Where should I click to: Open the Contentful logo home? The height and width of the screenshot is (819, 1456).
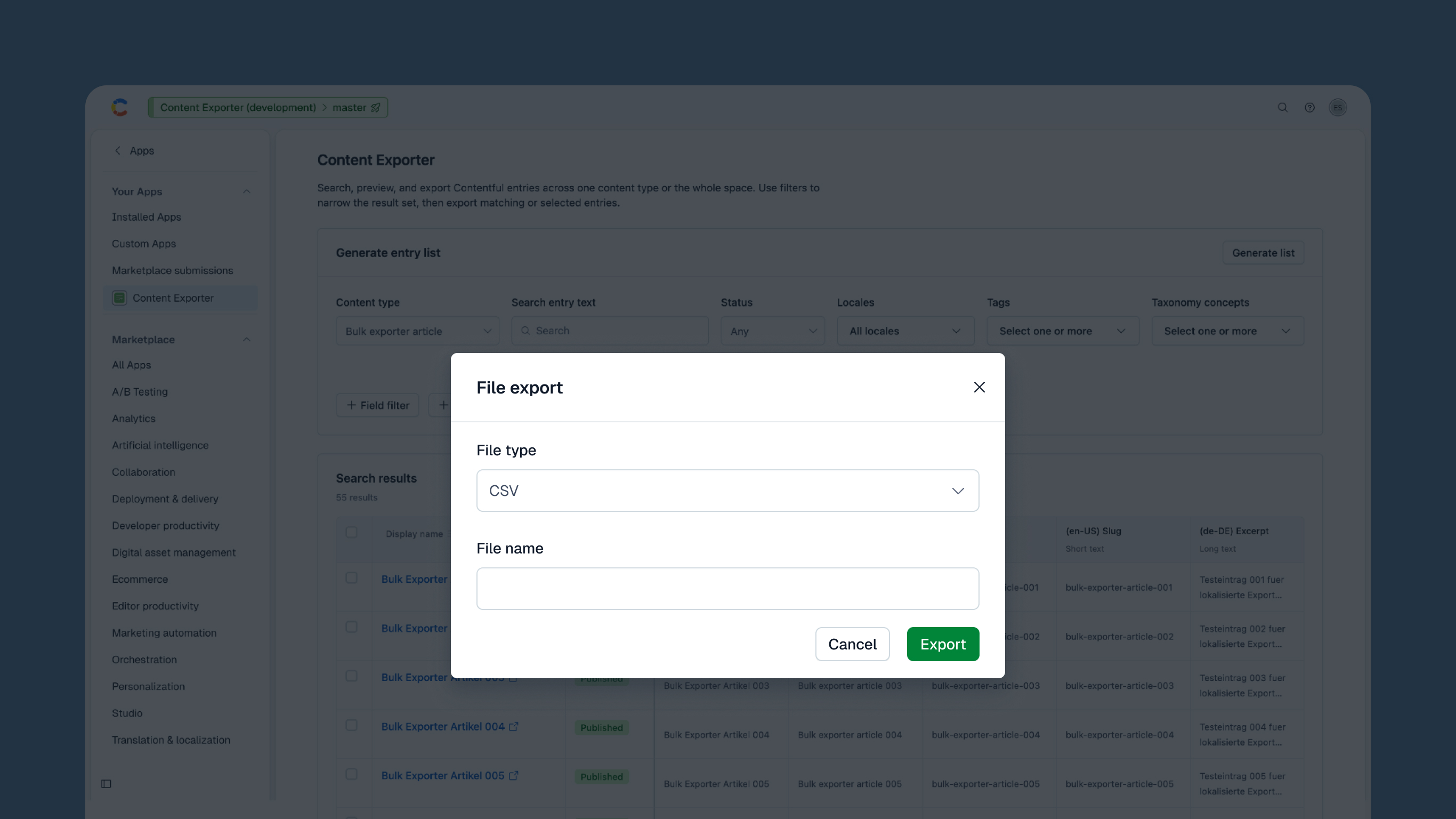click(119, 107)
